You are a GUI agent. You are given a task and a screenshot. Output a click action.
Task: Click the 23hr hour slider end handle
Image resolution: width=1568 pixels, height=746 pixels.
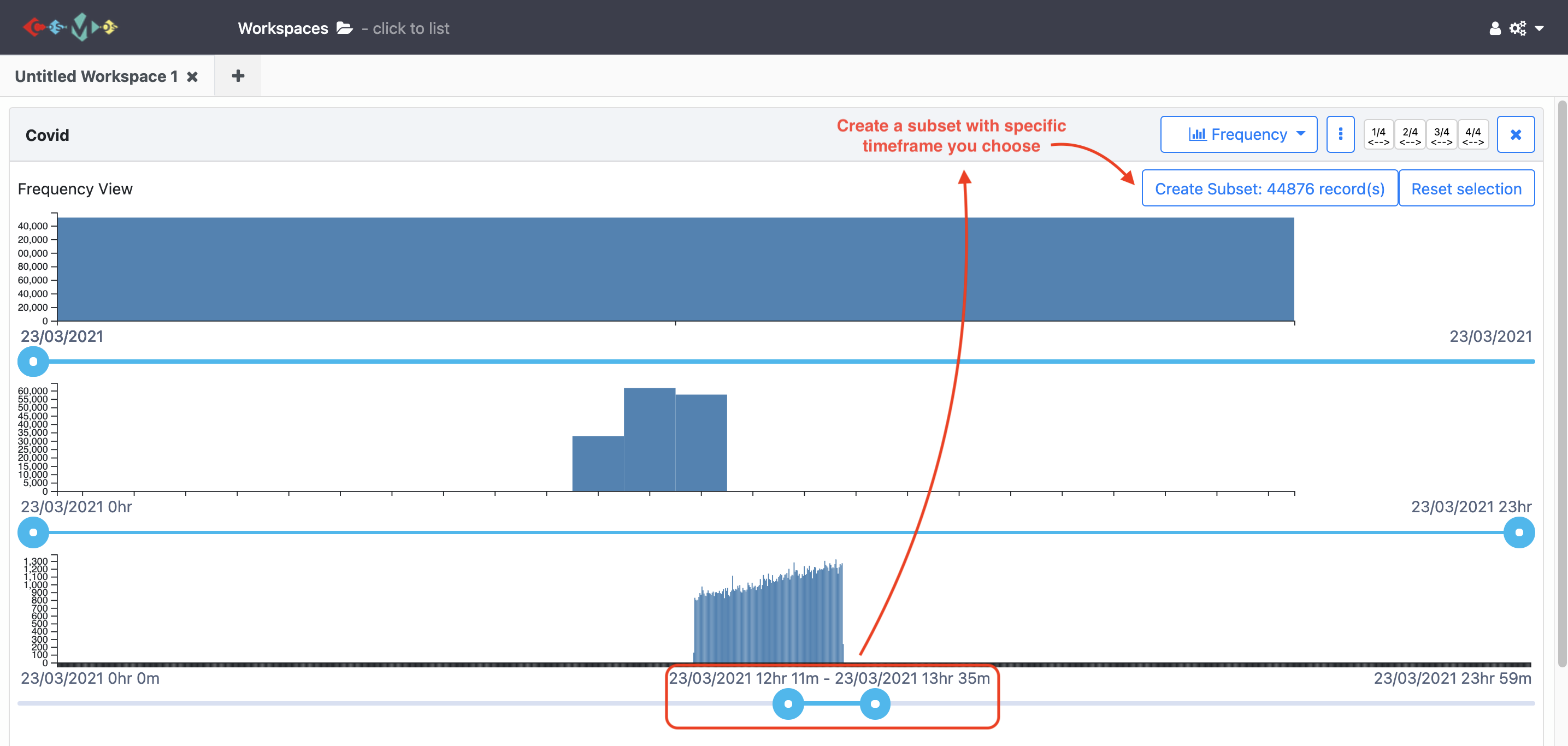pyautogui.click(x=1519, y=532)
